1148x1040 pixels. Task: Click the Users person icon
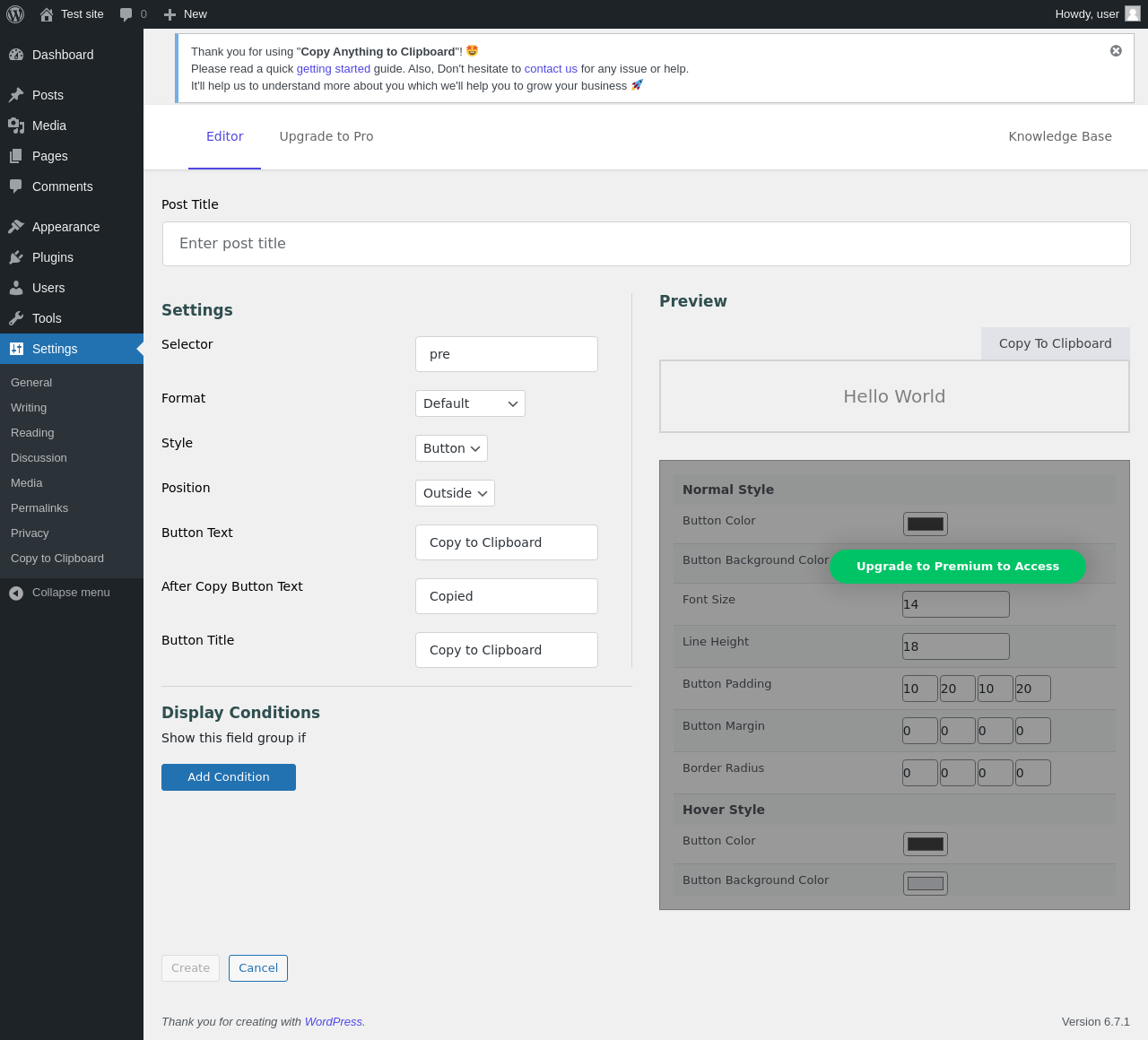pyautogui.click(x=16, y=288)
